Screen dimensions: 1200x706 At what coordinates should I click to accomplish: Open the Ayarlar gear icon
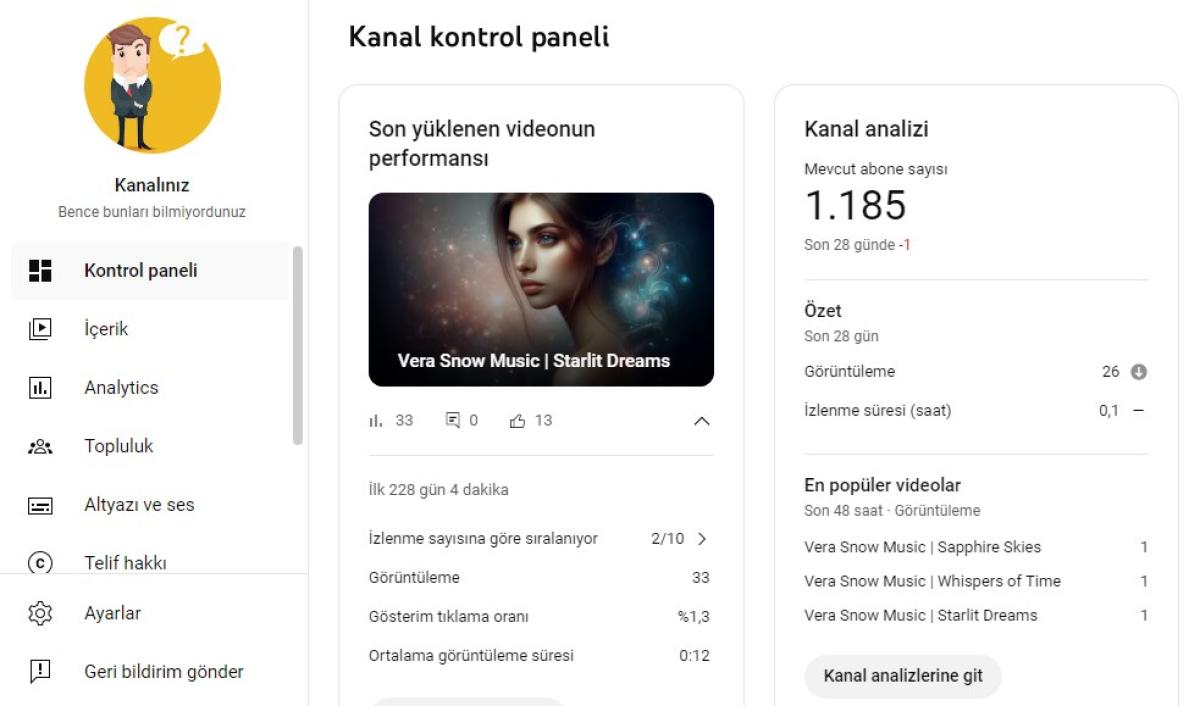coord(40,613)
